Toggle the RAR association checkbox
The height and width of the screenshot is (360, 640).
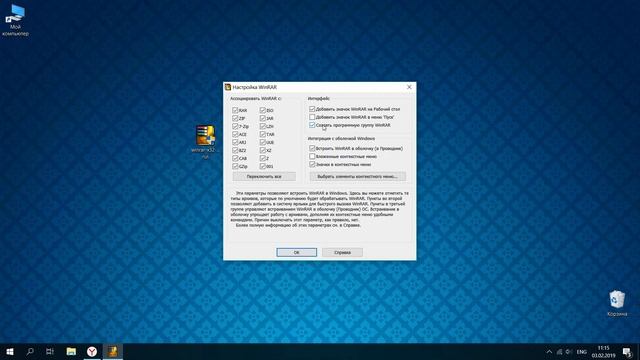pyautogui.click(x=235, y=110)
